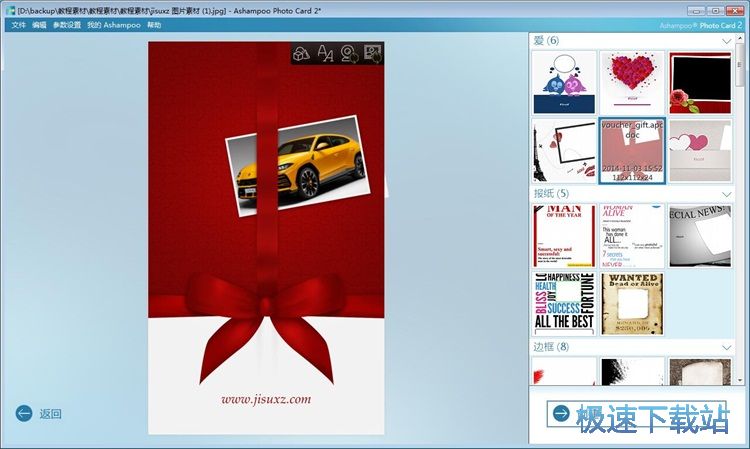Image resolution: width=750 pixels, height=449 pixels.
Task: Select the red rose heart template
Action: tap(632, 83)
